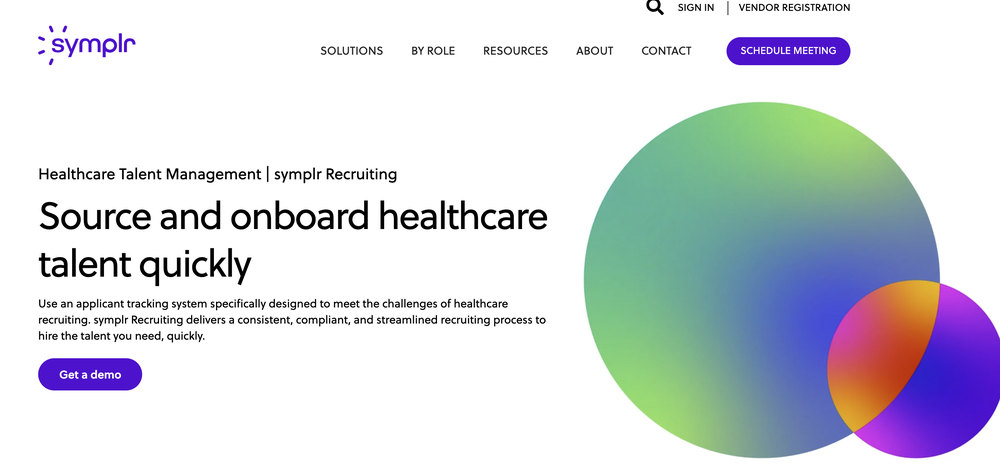Click the applicant tracking system description paragraph
1000x470 pixels.
(292, 319)
